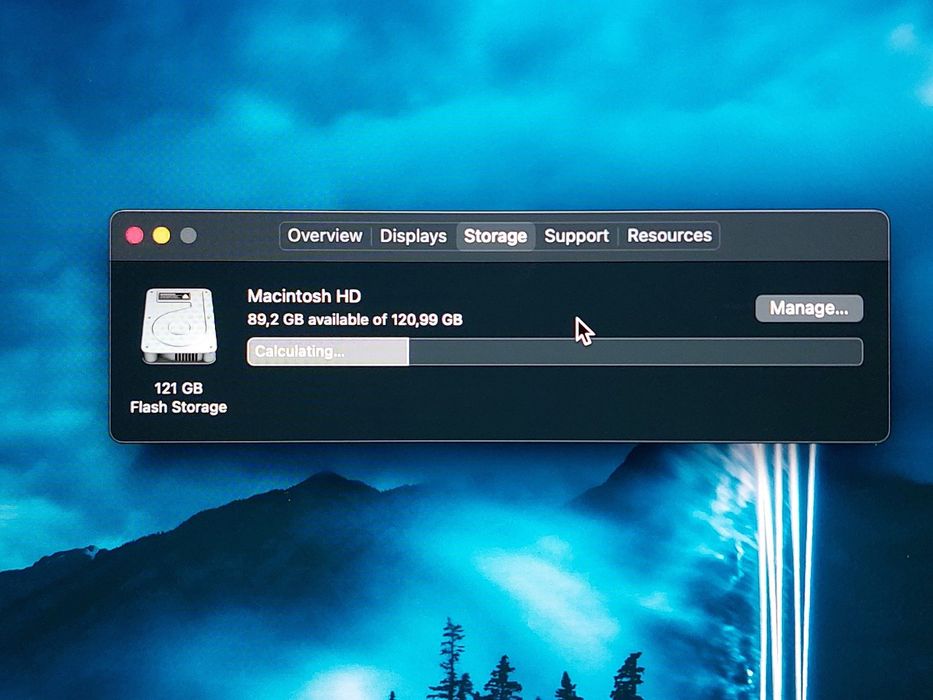
Task: Select the Macintosh HD volume name
Action: pyautogui.click(x=304, y=296)
